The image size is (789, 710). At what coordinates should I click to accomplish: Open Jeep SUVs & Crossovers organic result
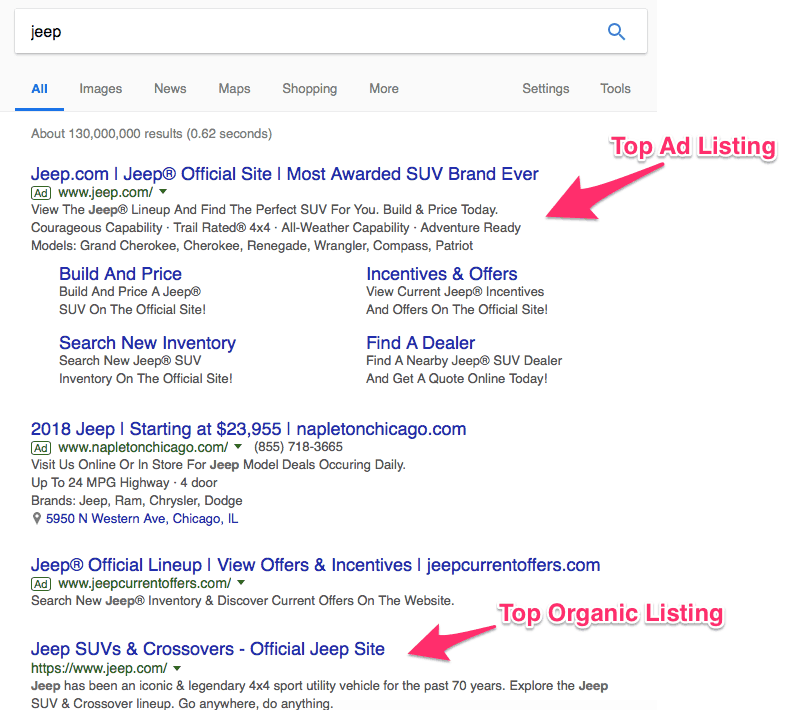208,649
